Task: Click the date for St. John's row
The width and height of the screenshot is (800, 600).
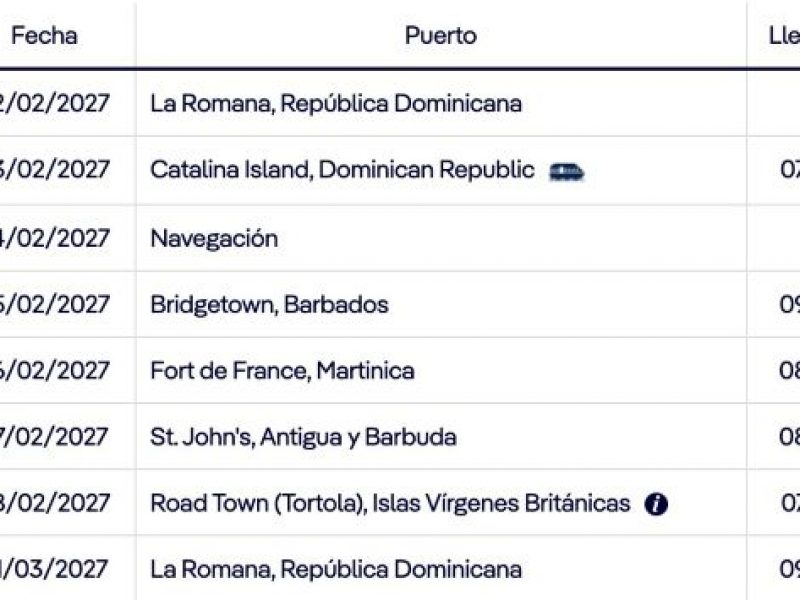Action: pos(54,437)
